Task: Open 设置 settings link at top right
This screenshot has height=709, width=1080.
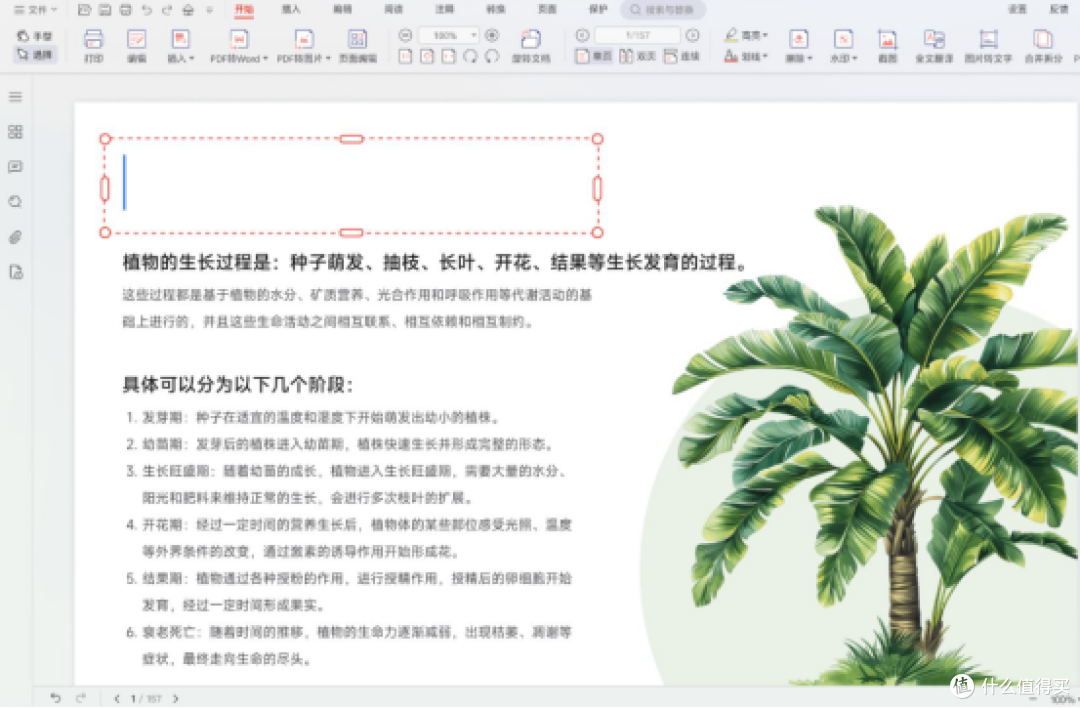Action: tap(1017, 9)
